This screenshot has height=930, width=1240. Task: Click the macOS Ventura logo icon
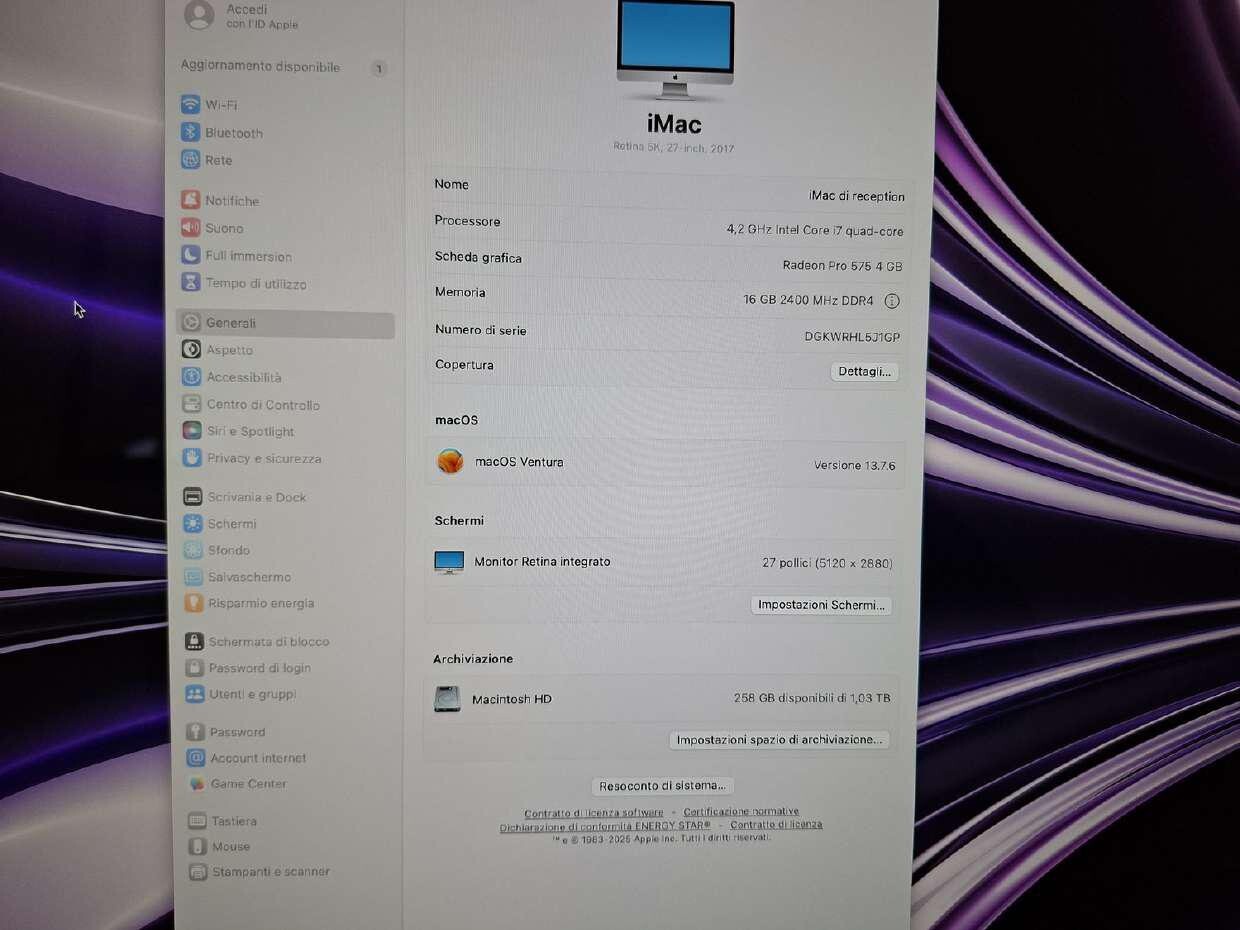[x=451, y=461]
